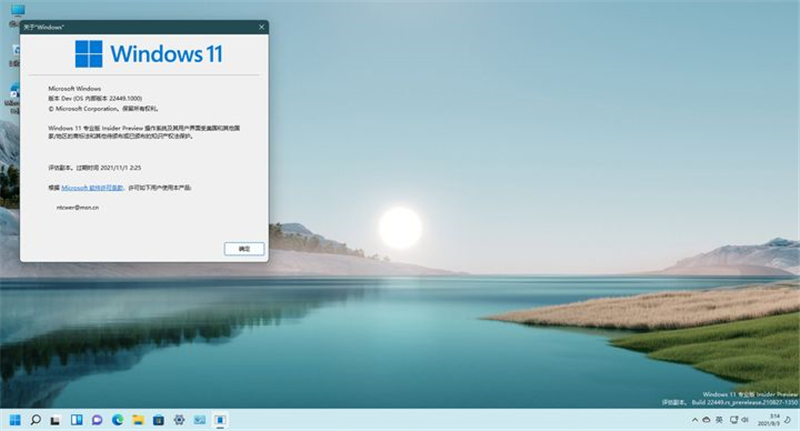The width and height of the screenshot is (800, 431).
Task: Click the licensed user email text
Action: tap(78, 208)
